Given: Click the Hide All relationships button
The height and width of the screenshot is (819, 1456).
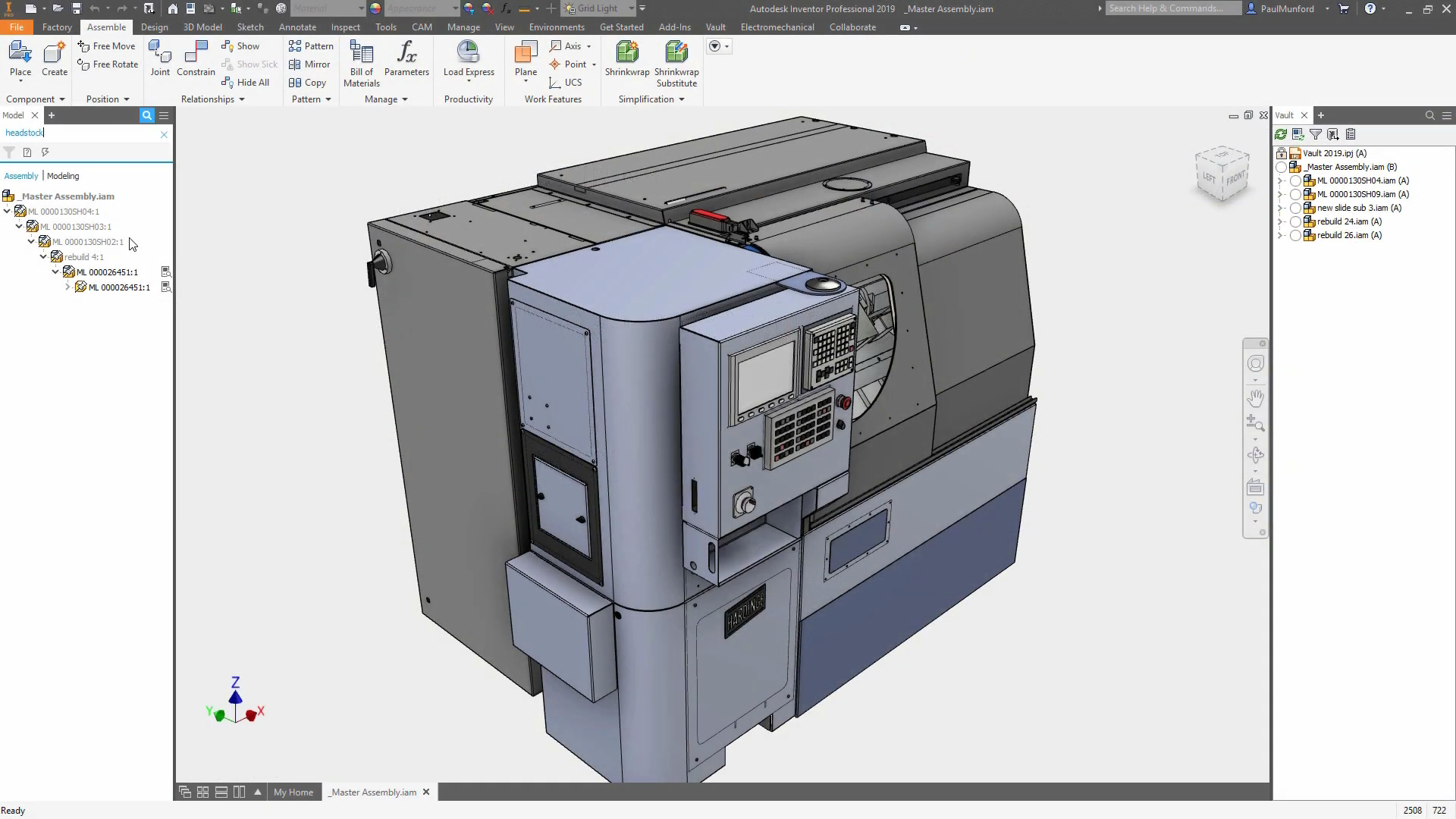Looking at the screenshot, I should [246, 83].
